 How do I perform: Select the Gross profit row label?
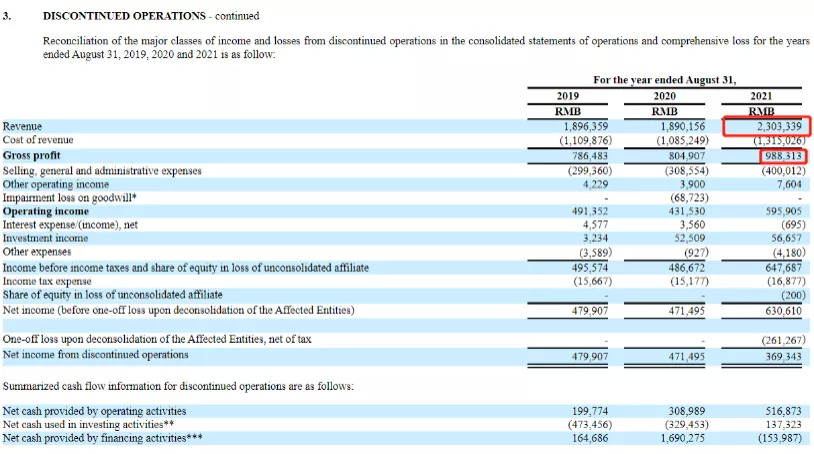click(x=32, y=155)
